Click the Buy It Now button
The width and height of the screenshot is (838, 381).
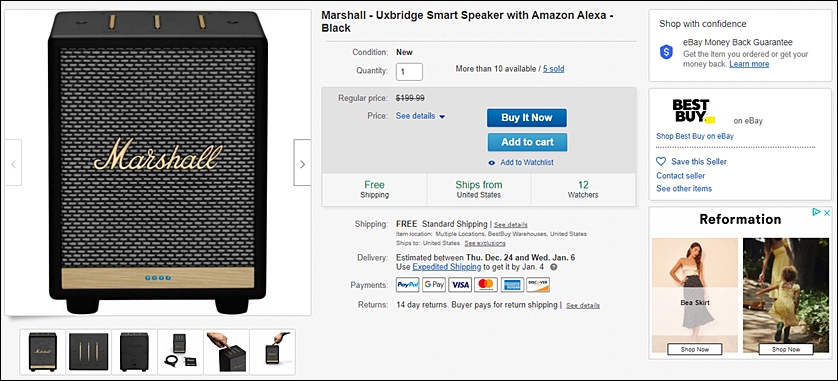(x=526, y=118)
